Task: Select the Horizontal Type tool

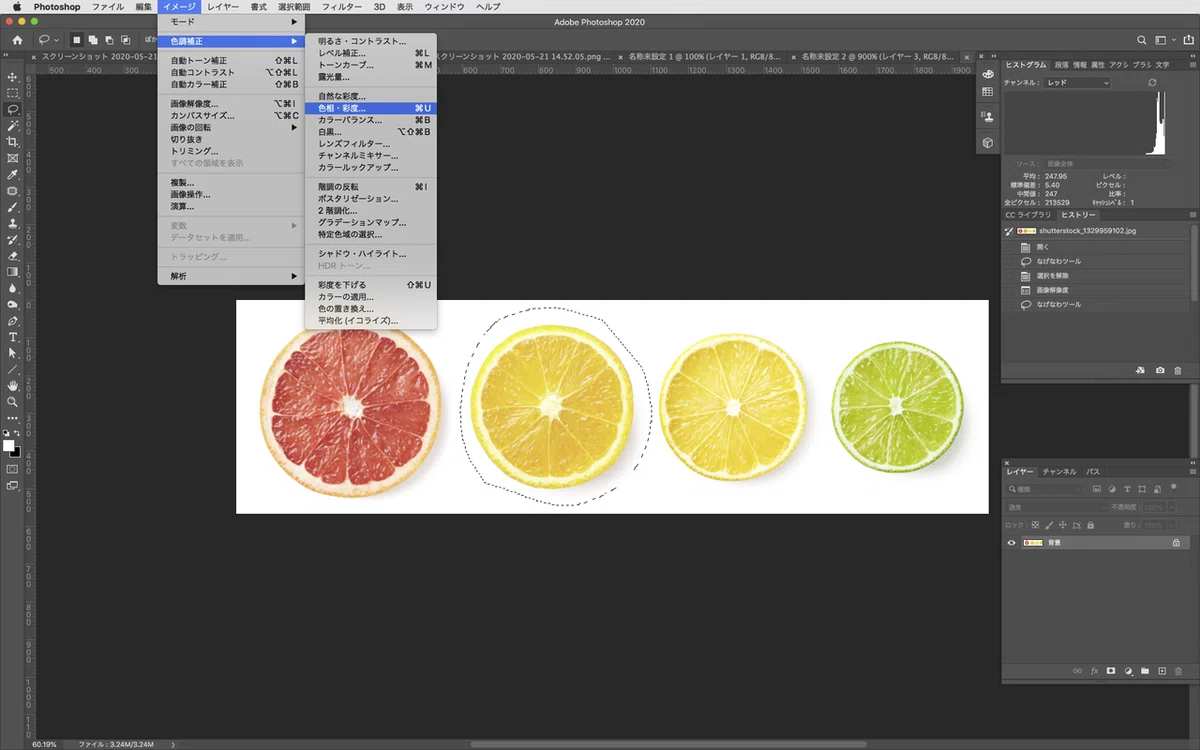Action: pyautogui.click(x=13, y=337)
